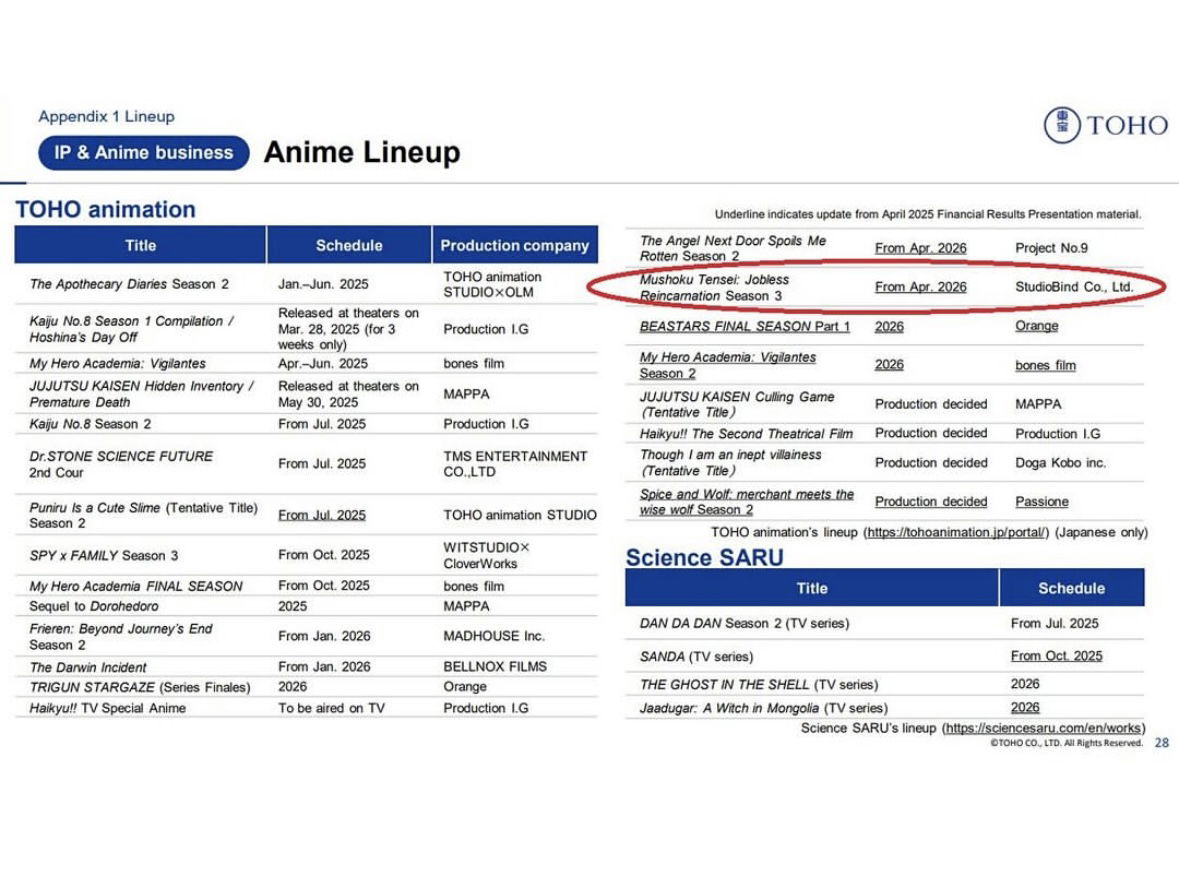
Task: Select 'TMS ENTERTAINMENT CO.,LTD' cell
Action: [x=515, y=464]
